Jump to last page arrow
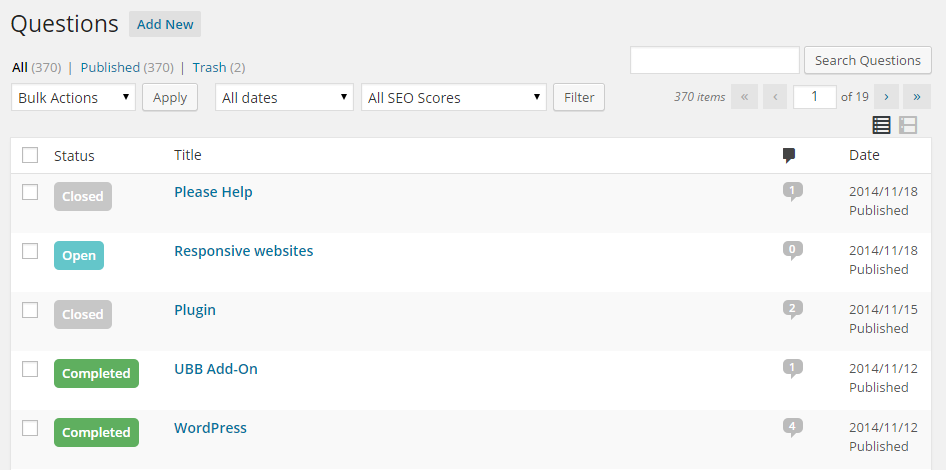Screen dimensions: 946x470 917,97
